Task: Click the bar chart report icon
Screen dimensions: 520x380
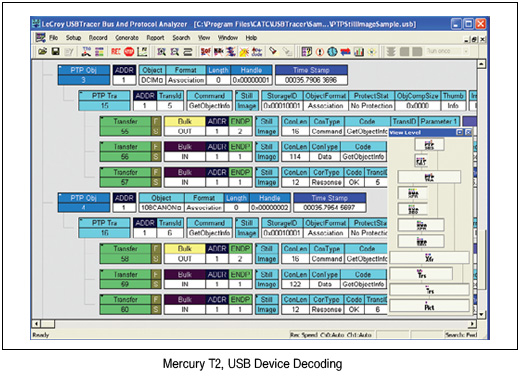Action: point(359,52)
